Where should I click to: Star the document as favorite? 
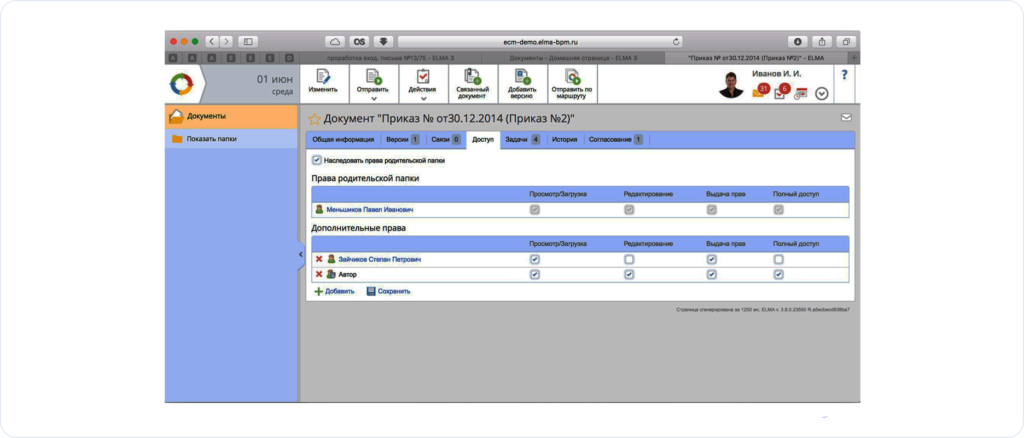pos(313,118)
